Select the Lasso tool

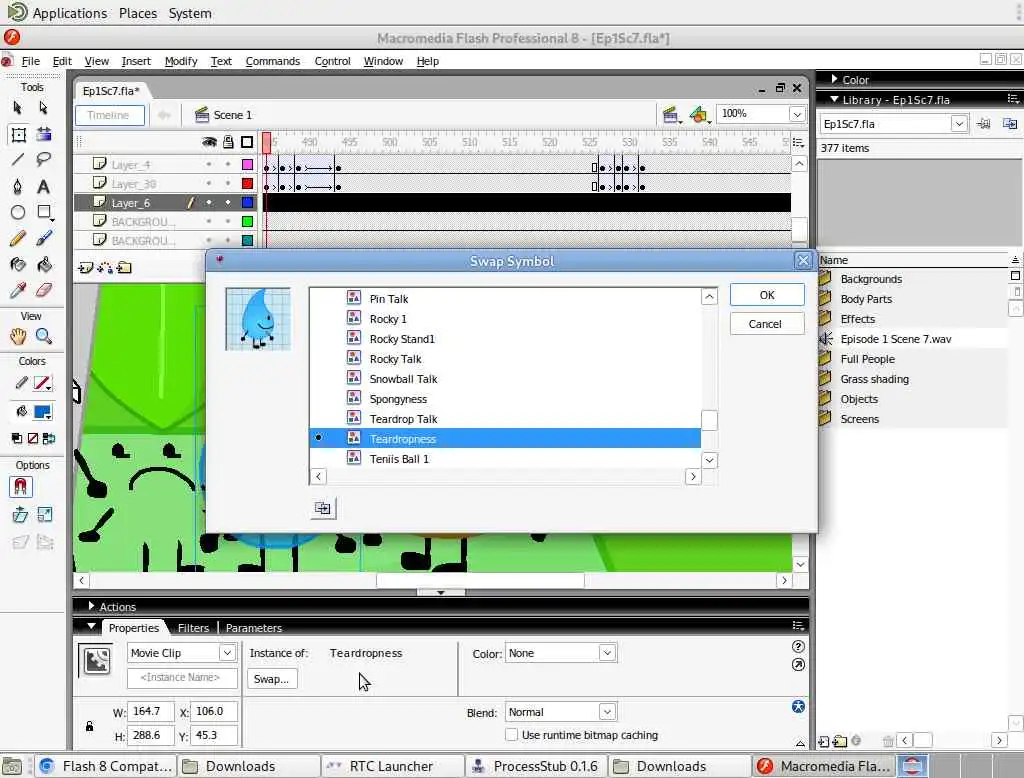pos(44,159)
